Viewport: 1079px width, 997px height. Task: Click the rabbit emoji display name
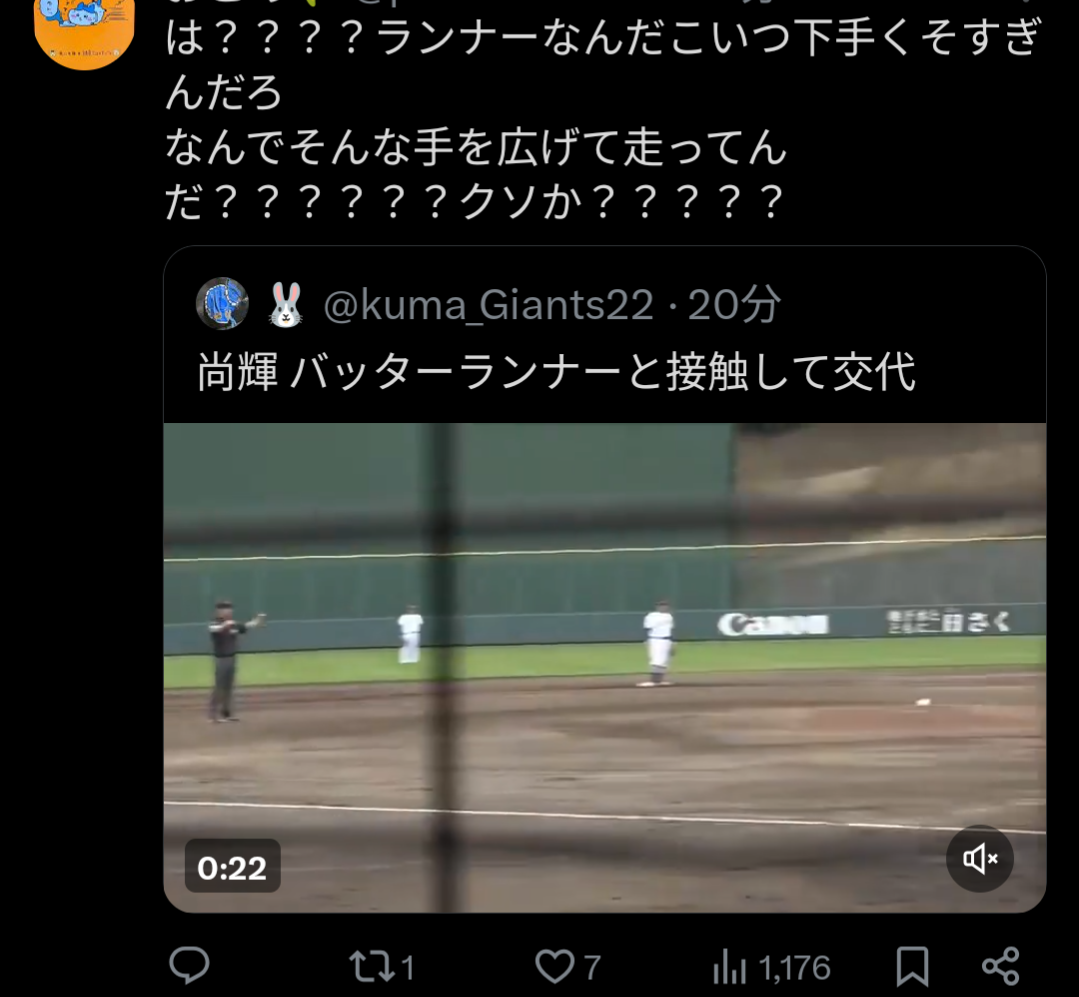[286, 305]
